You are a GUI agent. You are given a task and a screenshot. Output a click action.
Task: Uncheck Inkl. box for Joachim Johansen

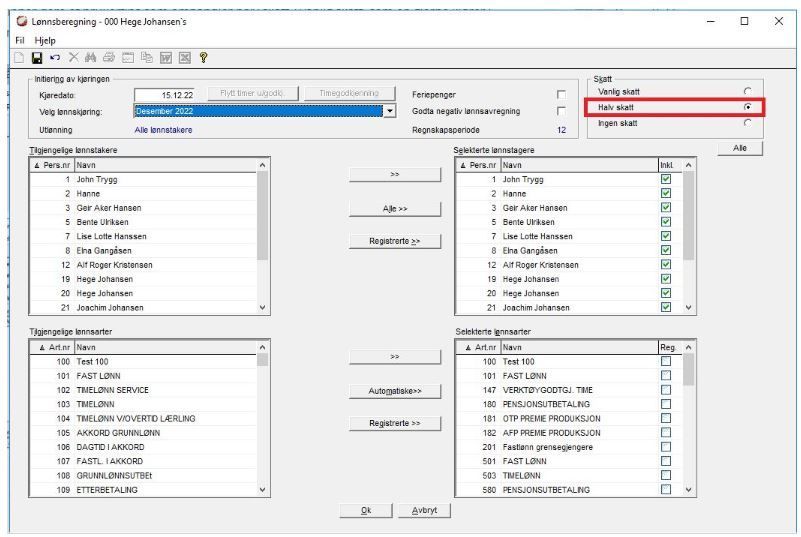tap(666, 307)
